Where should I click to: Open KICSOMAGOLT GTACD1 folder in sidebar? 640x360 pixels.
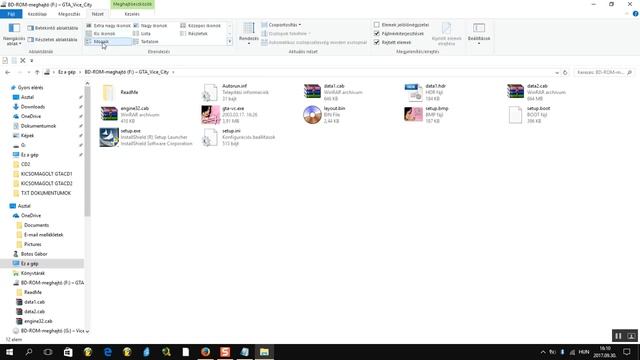tap(47, 173)
